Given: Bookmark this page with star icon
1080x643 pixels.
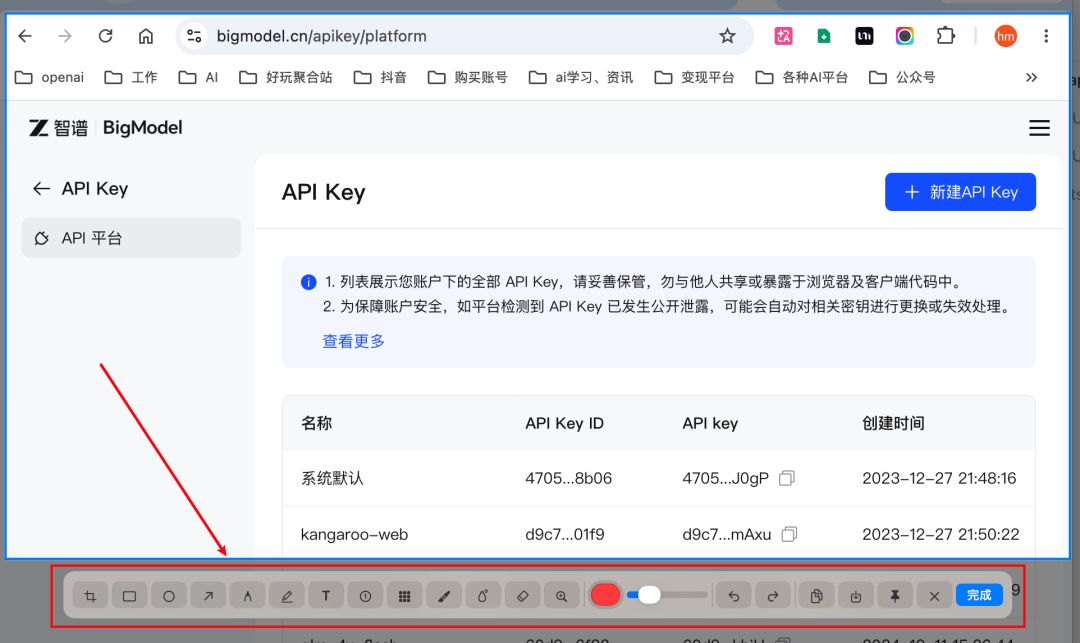Looking at the screenshot, I should coord(727,36).
